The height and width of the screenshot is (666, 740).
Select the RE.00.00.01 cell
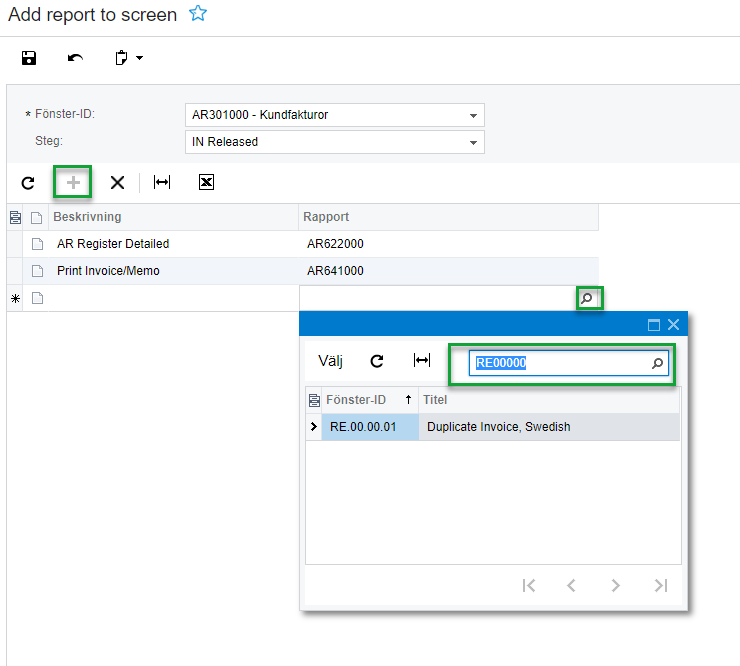[x=370, y=427]
